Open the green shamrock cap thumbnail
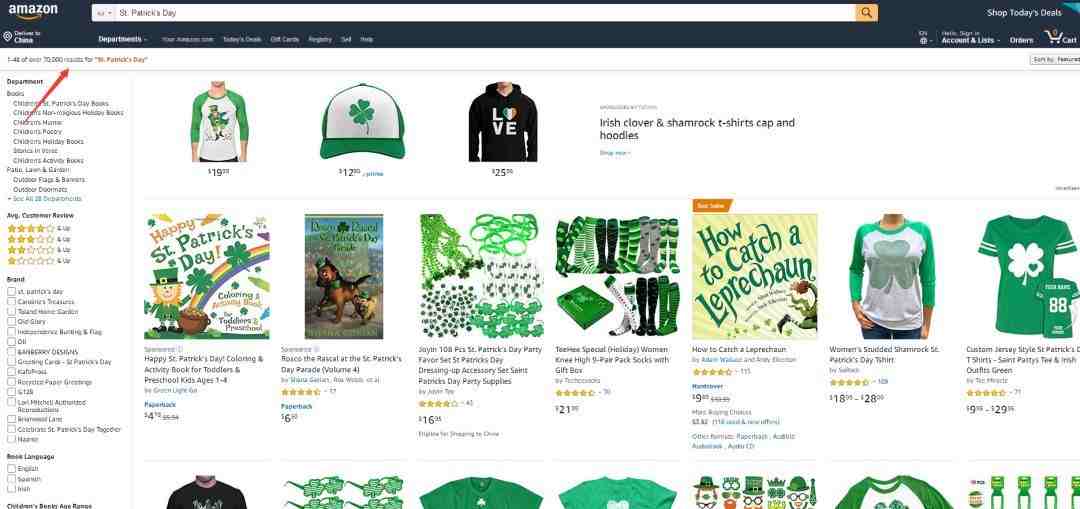Viewport: 1080px width, 509px height. click(x=362, y=122)
